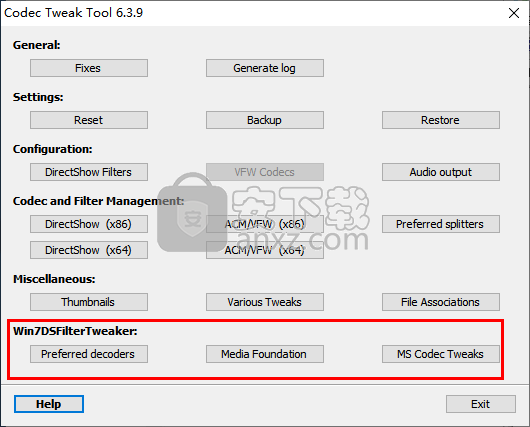Open Preferred splitters settings

coord(441,224)
